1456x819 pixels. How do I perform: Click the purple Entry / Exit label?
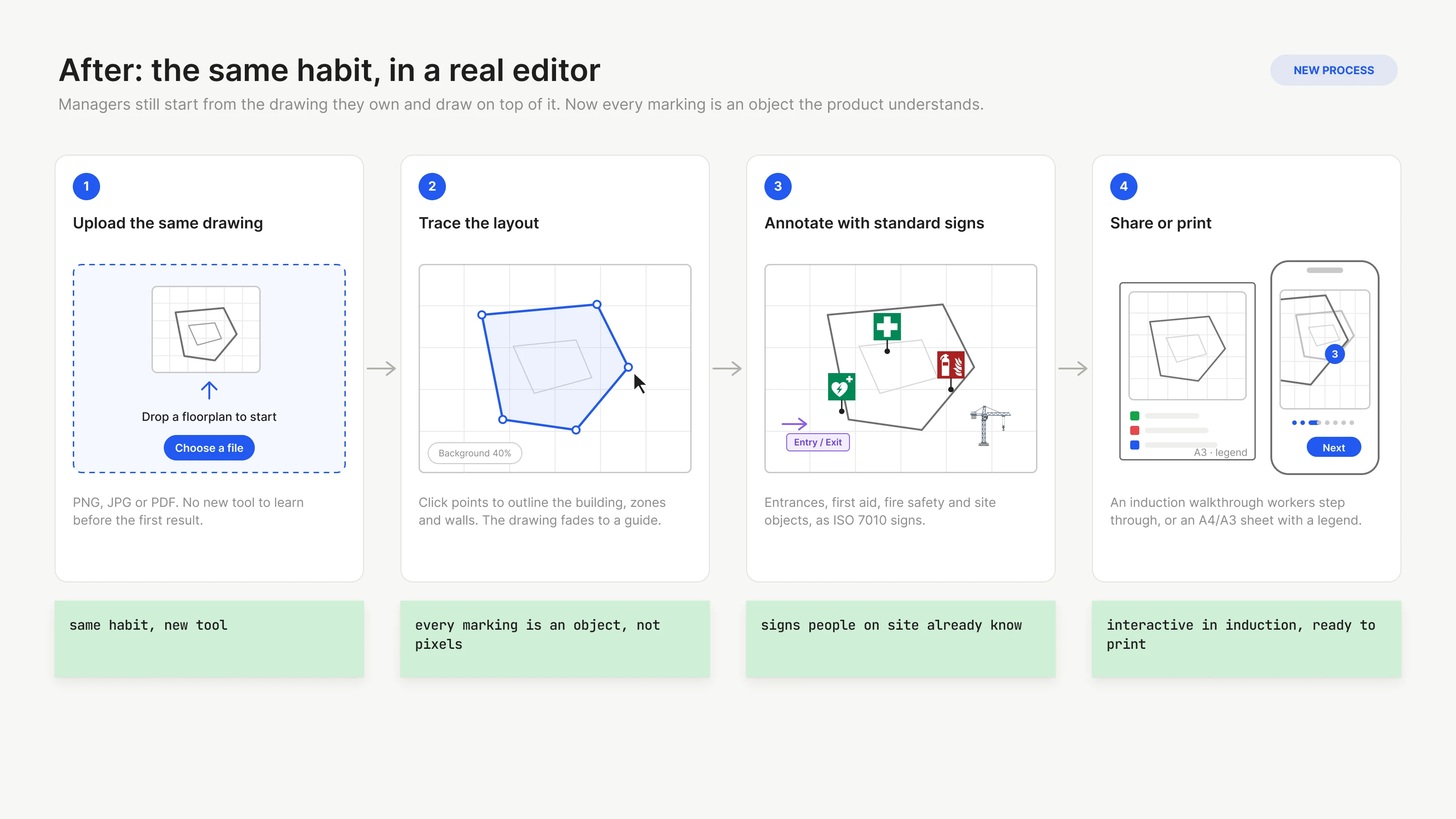pyautogui.click(x=817, y=442)
